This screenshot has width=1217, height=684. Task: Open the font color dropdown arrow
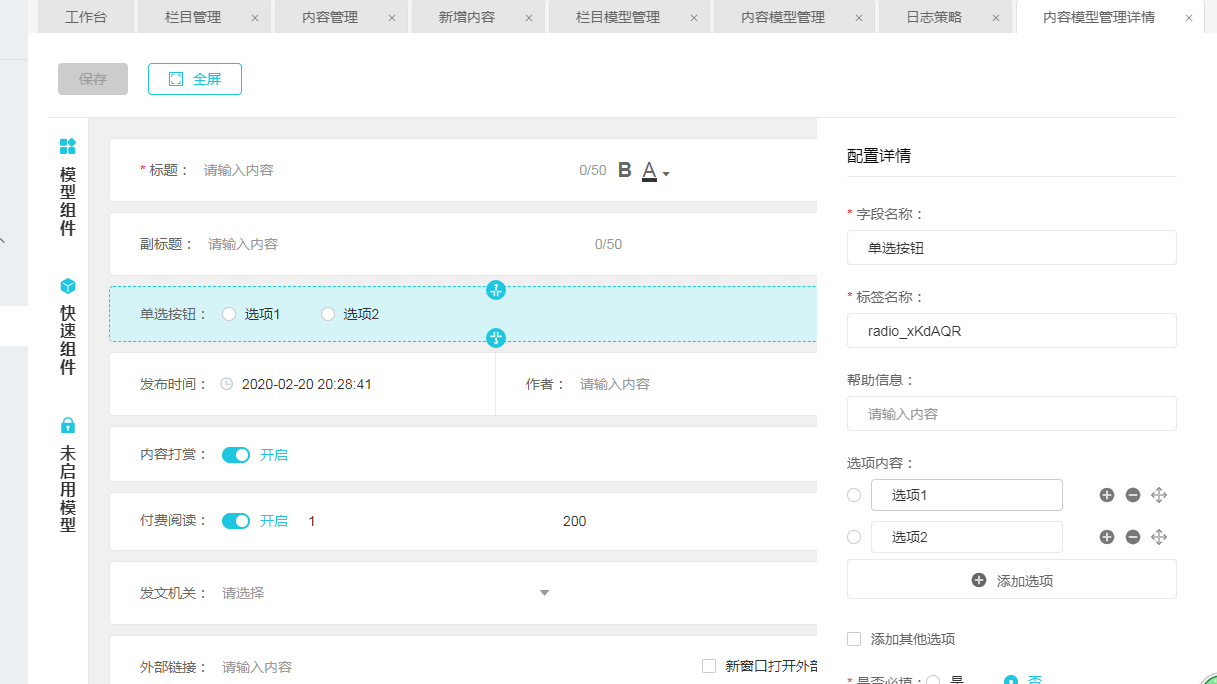pyautogui.click(x=666, y=174)
